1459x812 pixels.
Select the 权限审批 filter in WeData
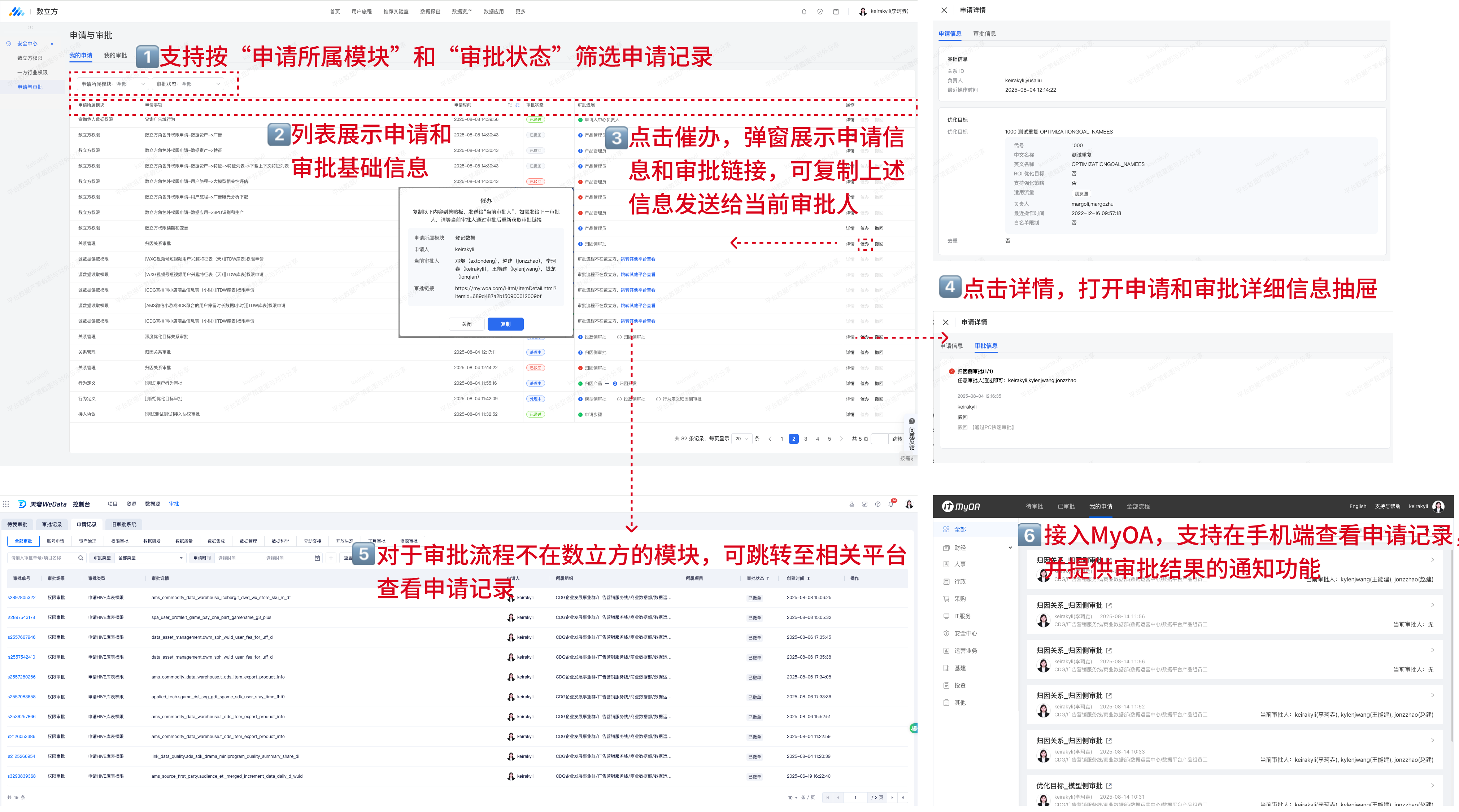(119, 541)
